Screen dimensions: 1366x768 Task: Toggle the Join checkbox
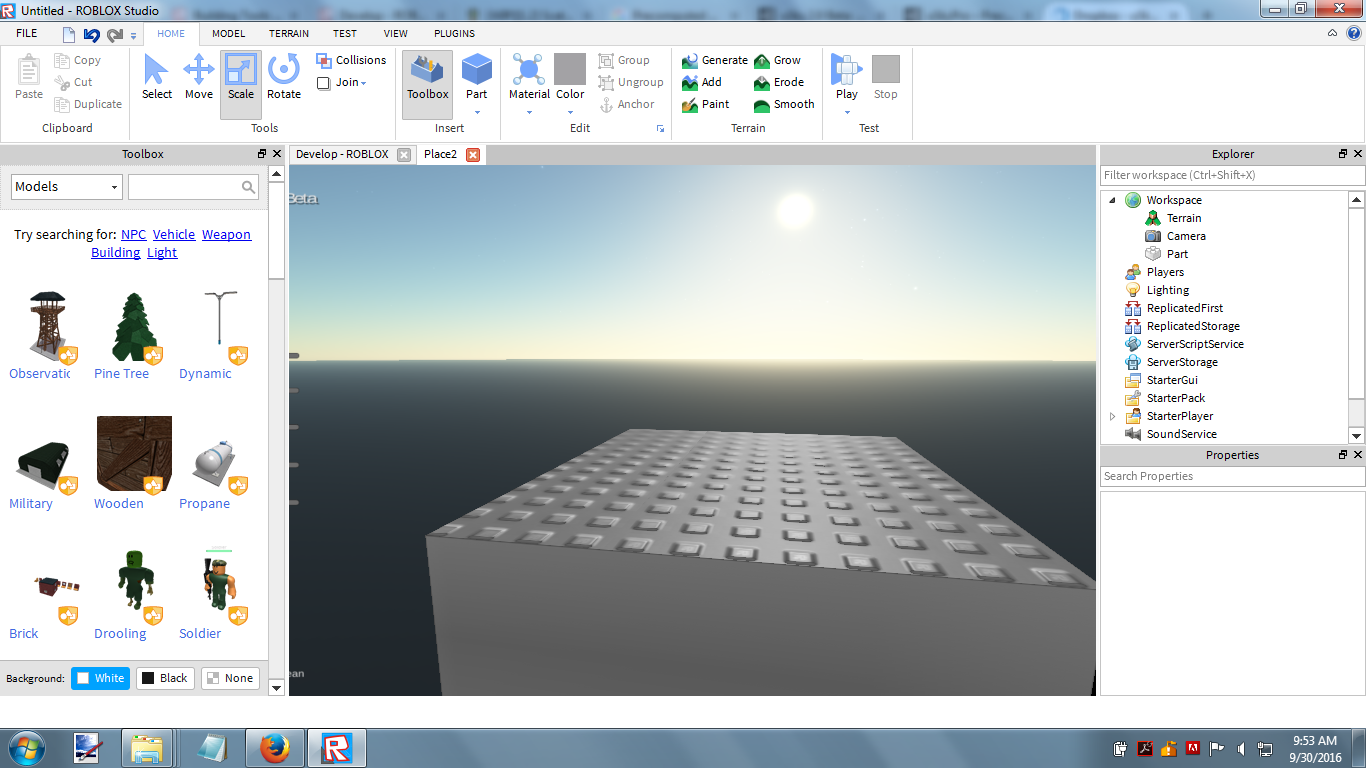coord(323,83)
